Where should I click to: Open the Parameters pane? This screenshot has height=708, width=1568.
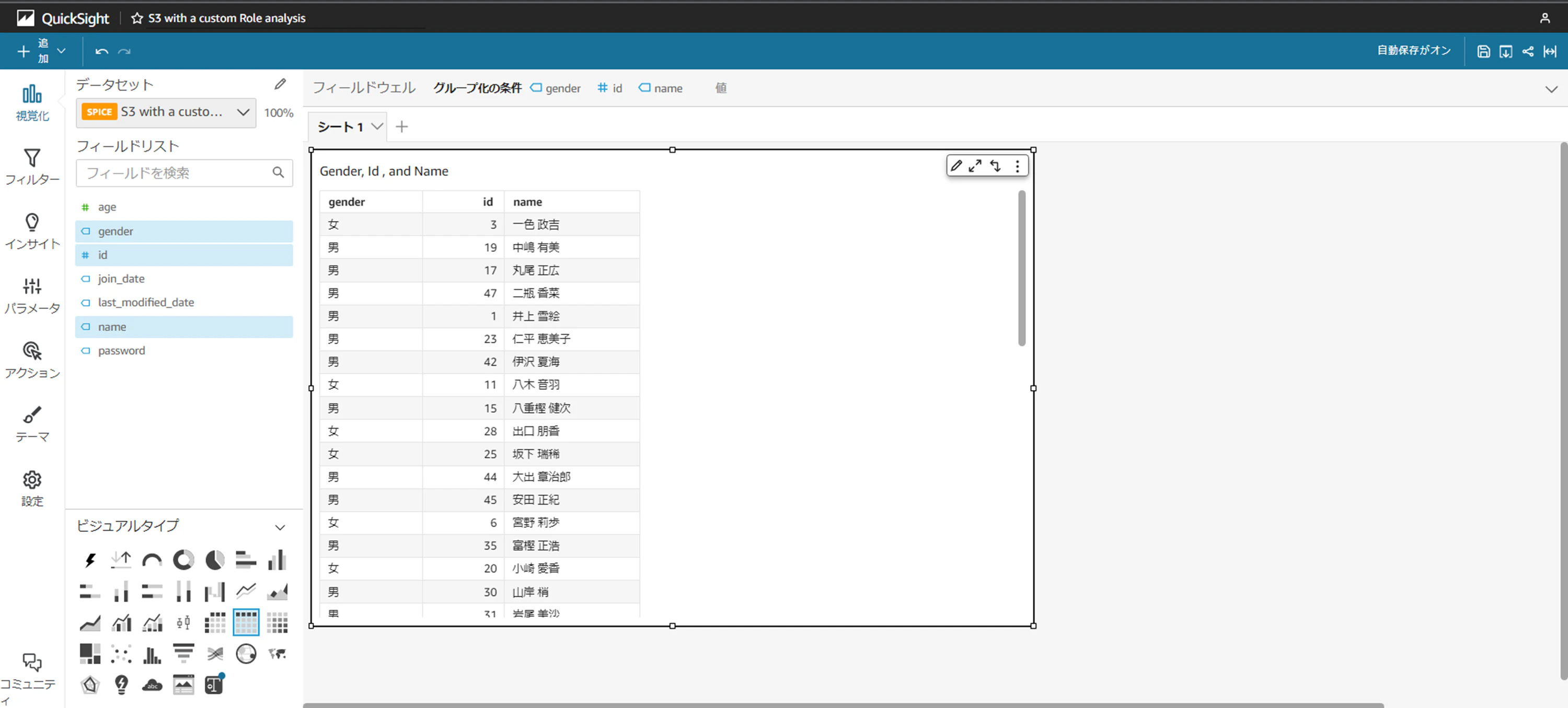pyautogui.click(x=32, y=296)
